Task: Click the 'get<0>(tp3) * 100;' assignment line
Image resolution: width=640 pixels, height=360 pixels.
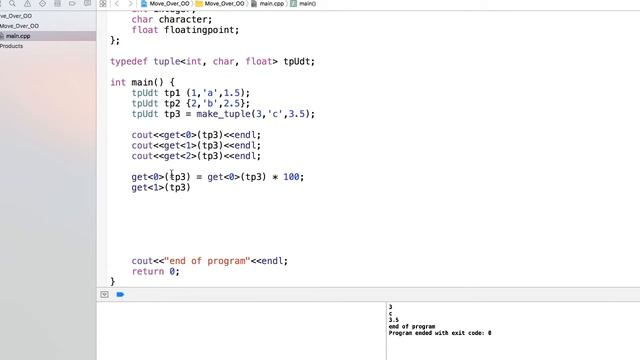Action: click(x=218, y=177)
